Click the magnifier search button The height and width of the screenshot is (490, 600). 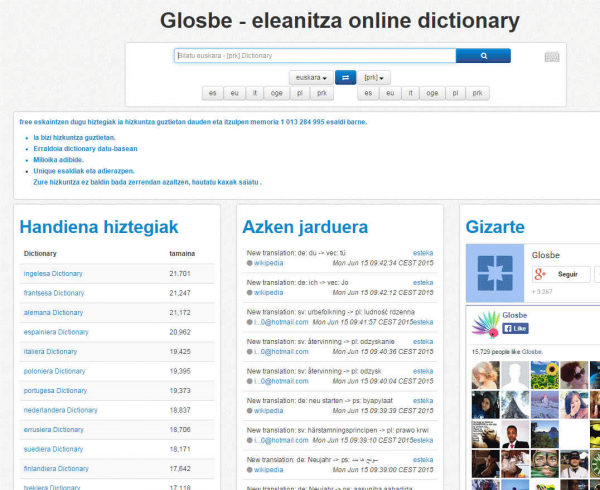(483, 56)
